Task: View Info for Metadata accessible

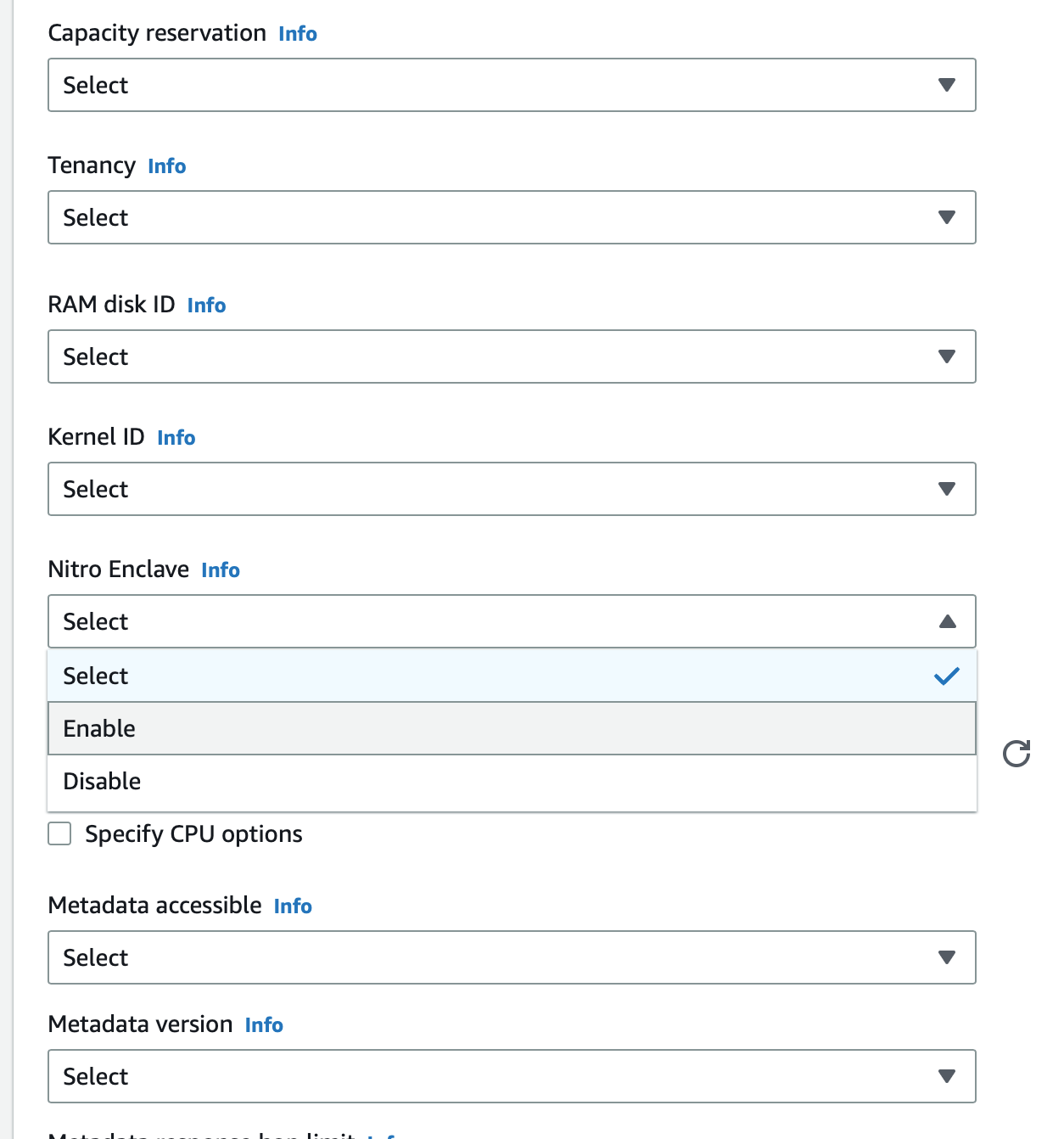Action: (x=293, y=906)
